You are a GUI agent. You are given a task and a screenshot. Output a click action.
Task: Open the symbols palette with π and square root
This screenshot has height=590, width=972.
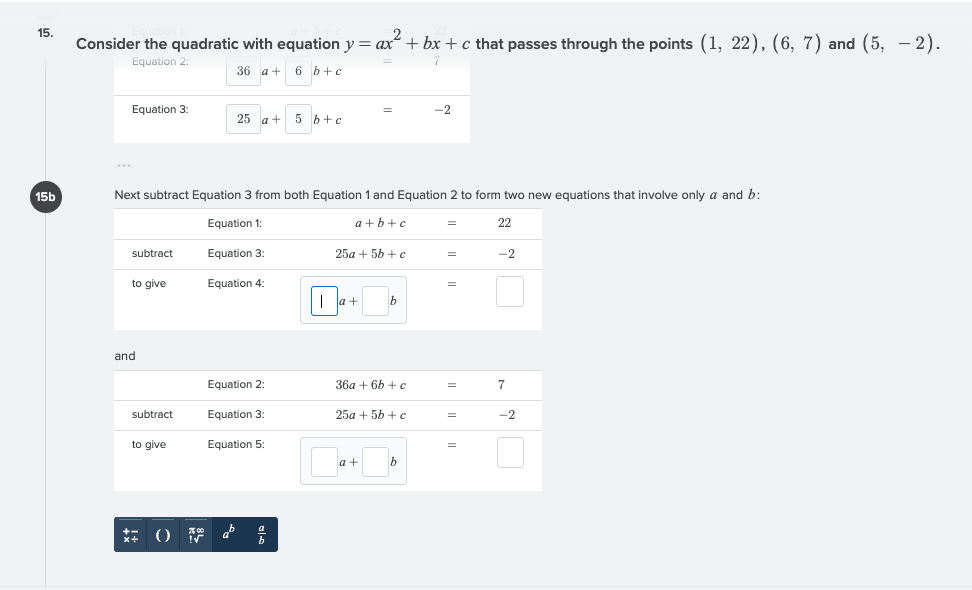point(195,535)
